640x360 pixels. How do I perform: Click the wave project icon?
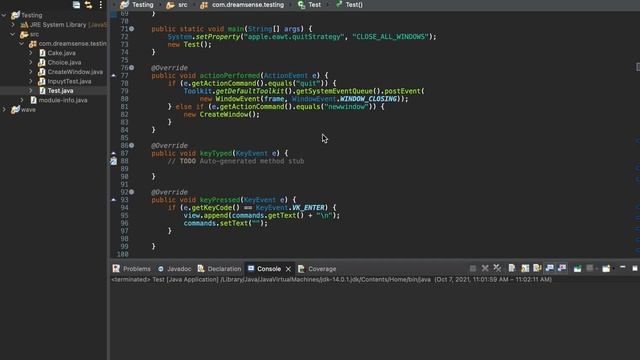(16, 109)
